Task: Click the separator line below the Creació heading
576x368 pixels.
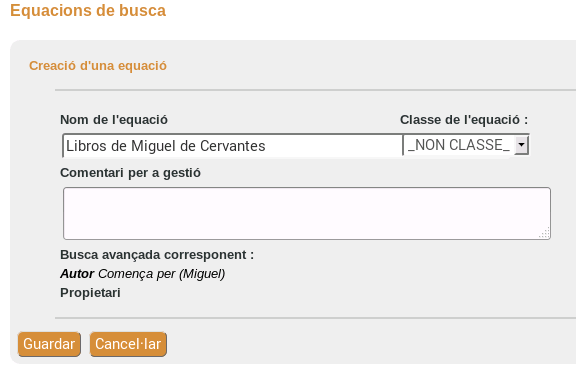Action: tap(315, 90)
